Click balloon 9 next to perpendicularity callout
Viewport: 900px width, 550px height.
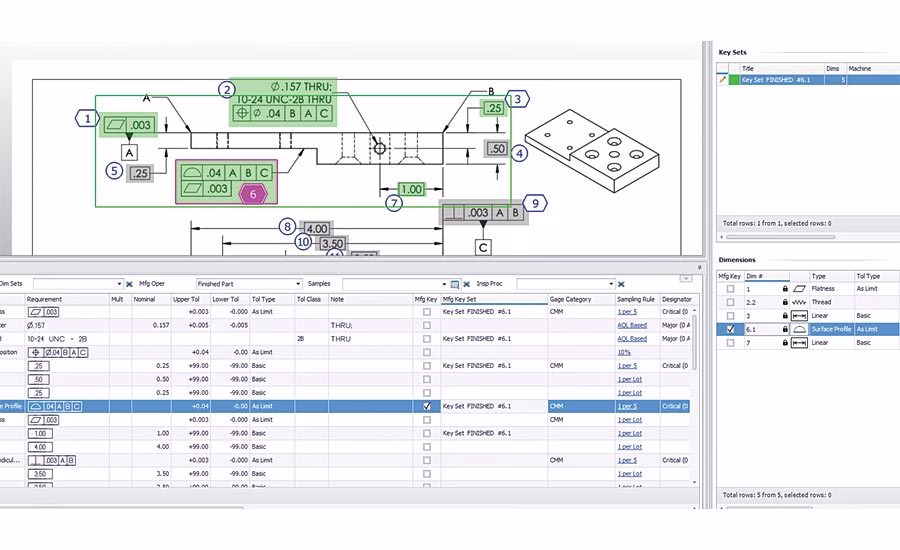pos(536,203)
